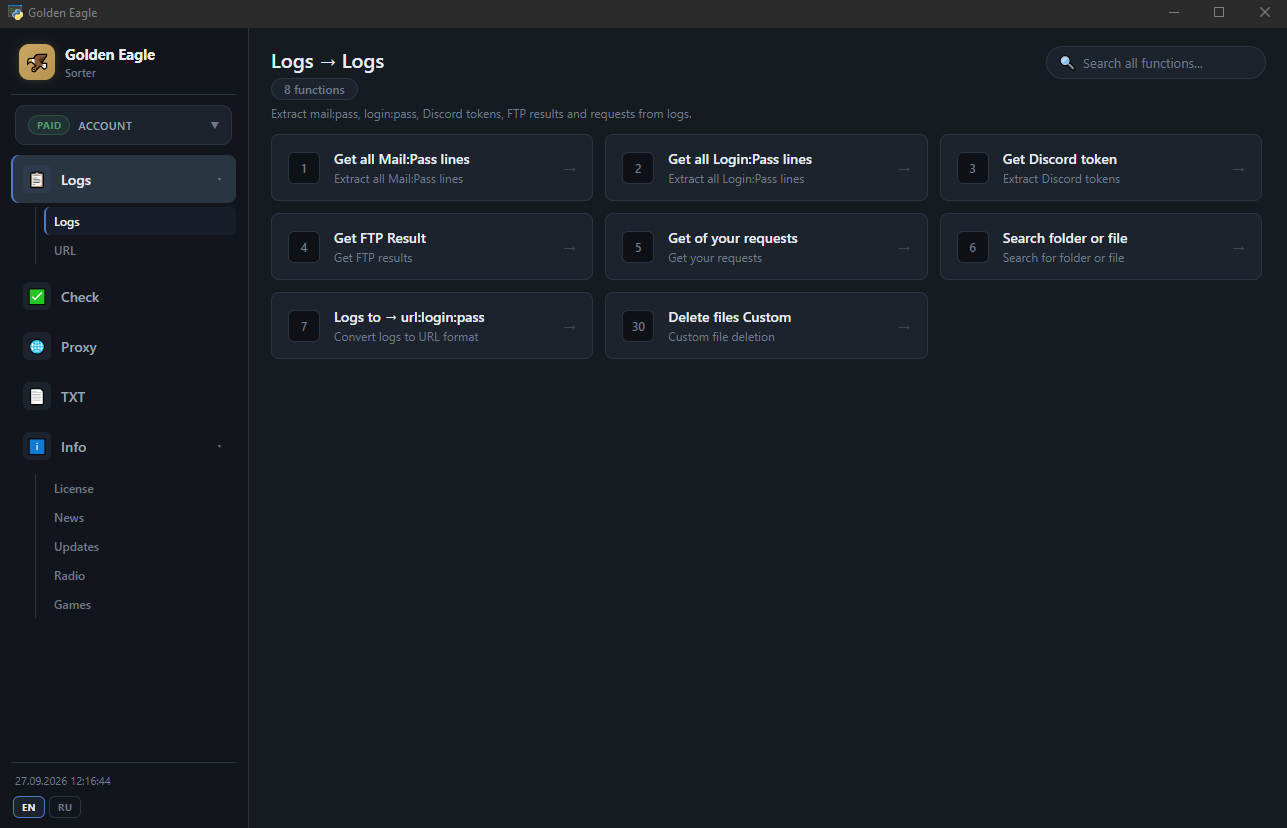Open the PAID Account dropdown
Viewport: 1287px width, 828px height.
pyautogui.click(x=123, y=126)
